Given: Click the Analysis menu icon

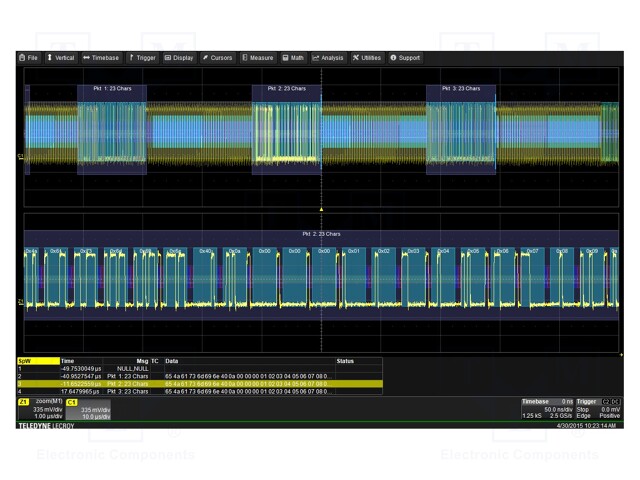Looking at the screenshot, I should click(316, 58).
